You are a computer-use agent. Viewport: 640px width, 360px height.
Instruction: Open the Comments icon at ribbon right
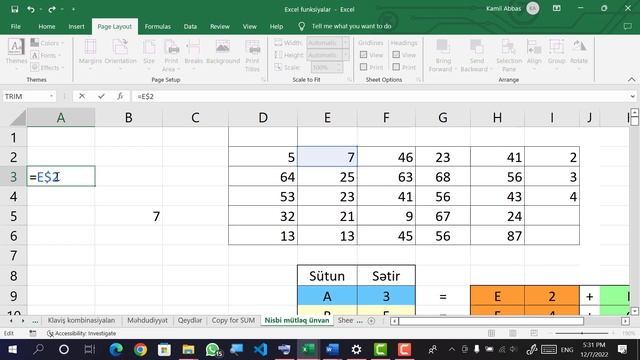pos(627,26)
